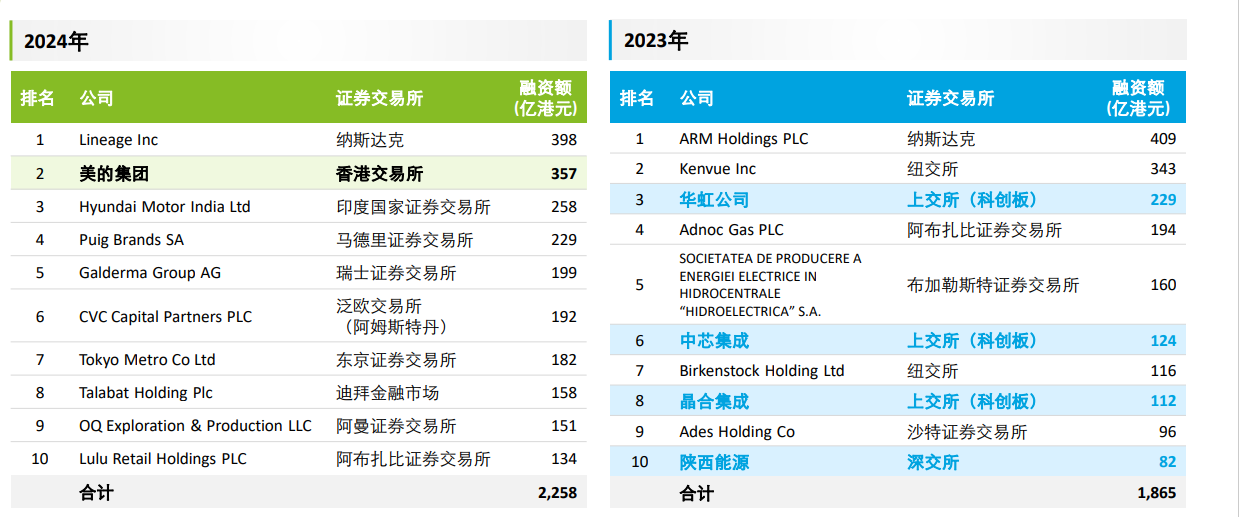Viewport: 1239px width, 517px height.
Task: Click the 公司 header in 2023 table
Action: [696, 98]
